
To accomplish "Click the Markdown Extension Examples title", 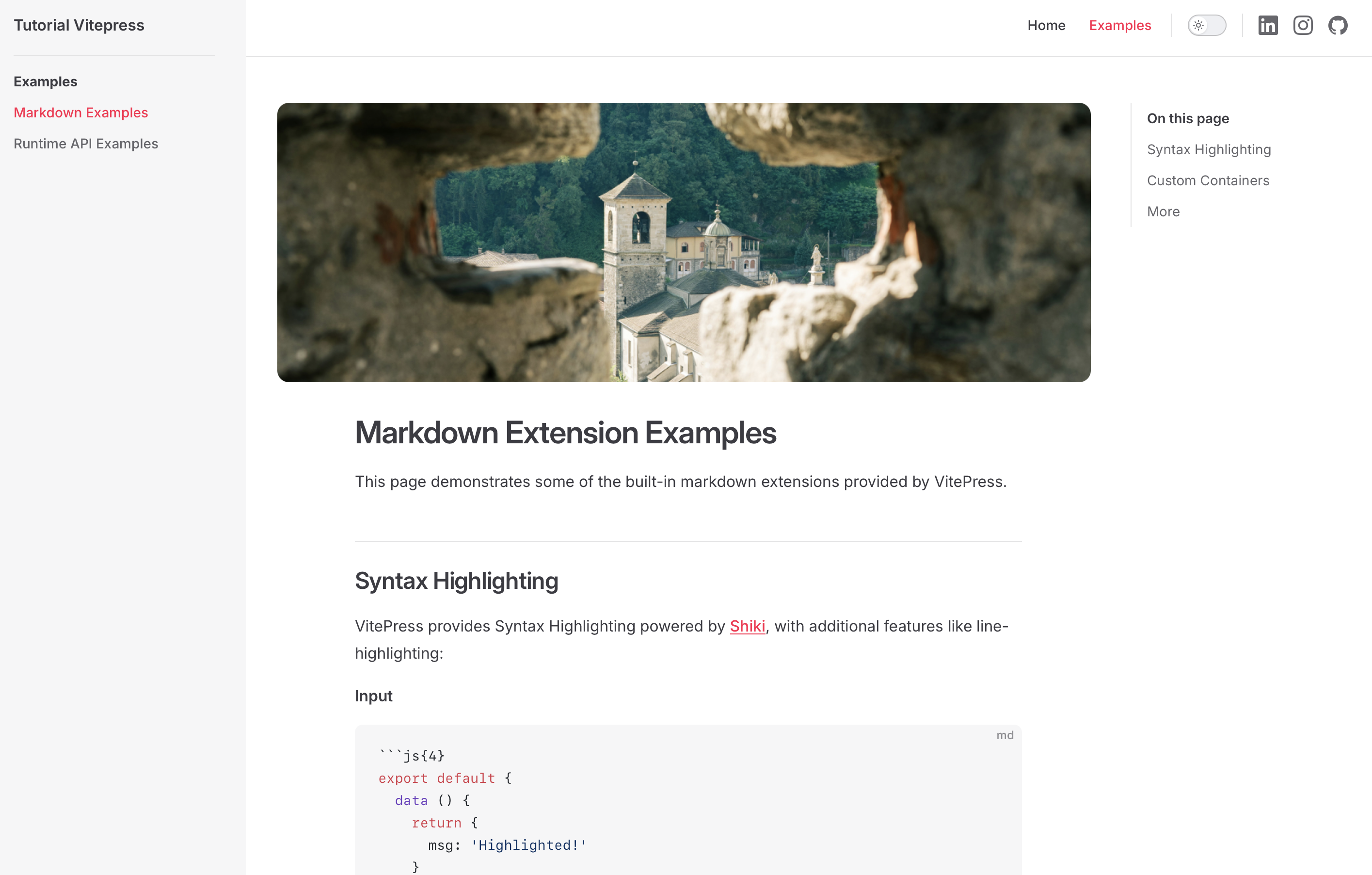I will (x=565, y=433).
